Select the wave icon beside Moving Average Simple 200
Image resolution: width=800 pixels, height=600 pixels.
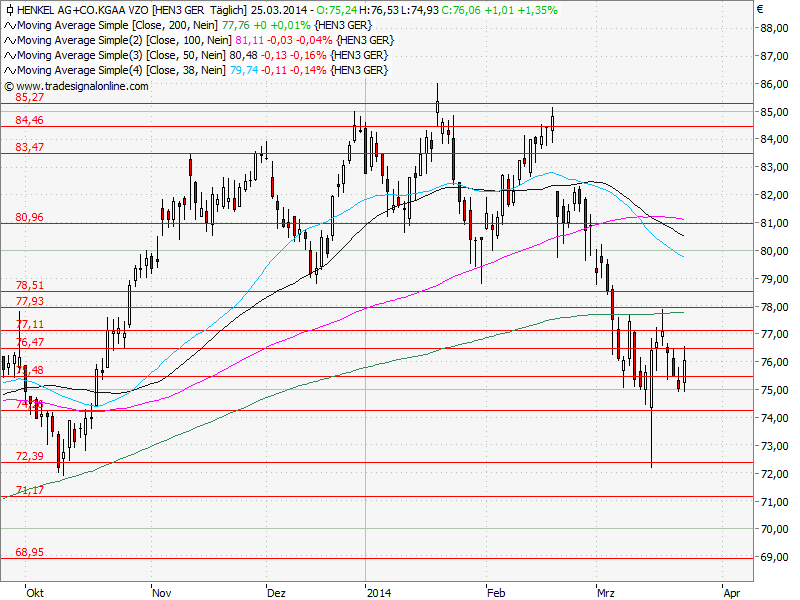coord(10,27)
